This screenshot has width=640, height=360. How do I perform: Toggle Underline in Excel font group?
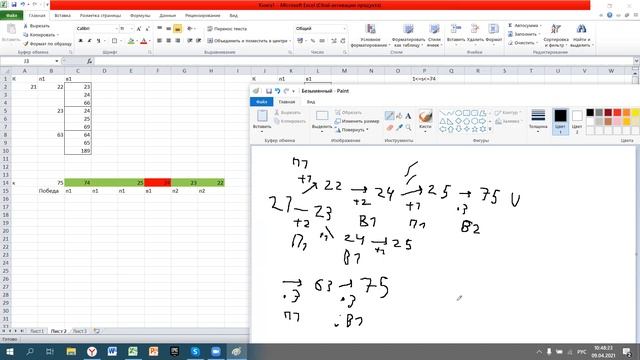click(x=98, y=41)
